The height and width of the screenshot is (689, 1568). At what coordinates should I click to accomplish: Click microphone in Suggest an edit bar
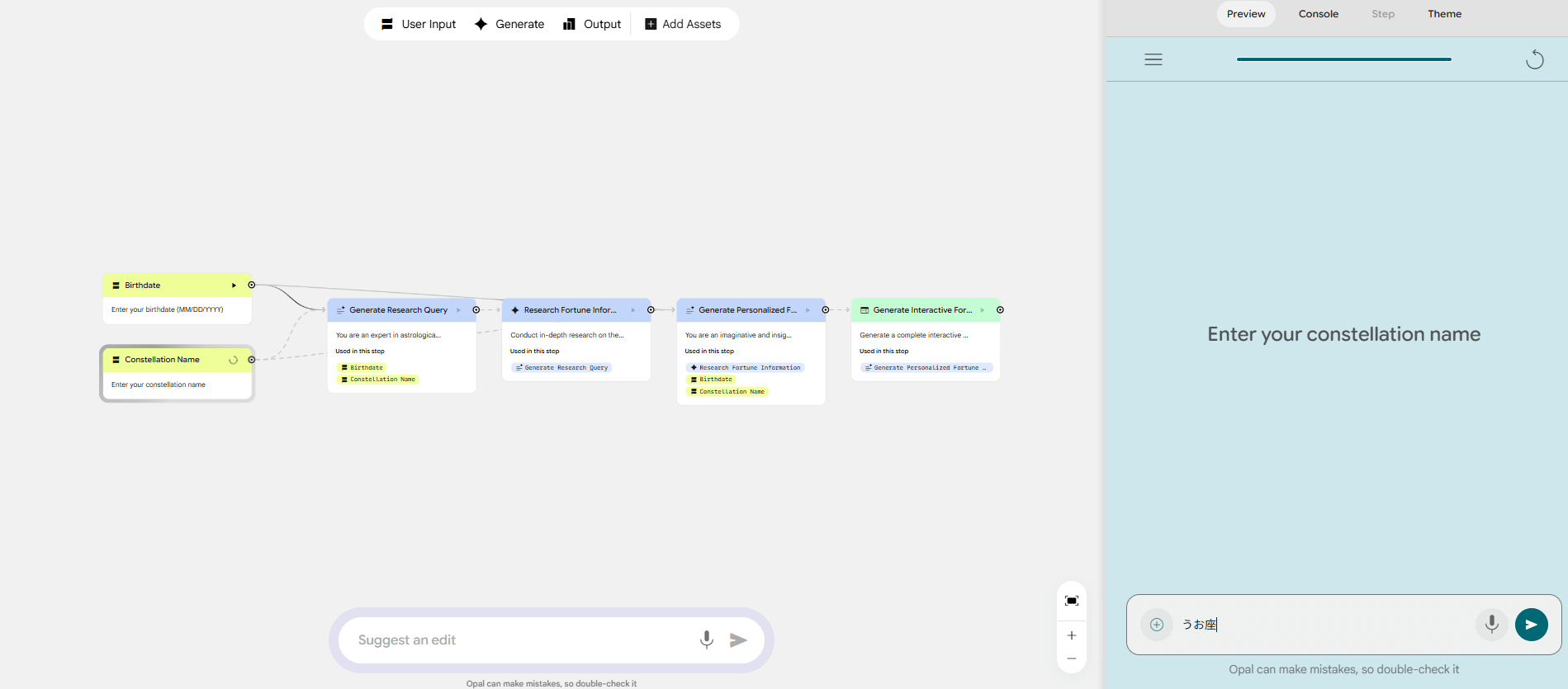coord(706,639)
